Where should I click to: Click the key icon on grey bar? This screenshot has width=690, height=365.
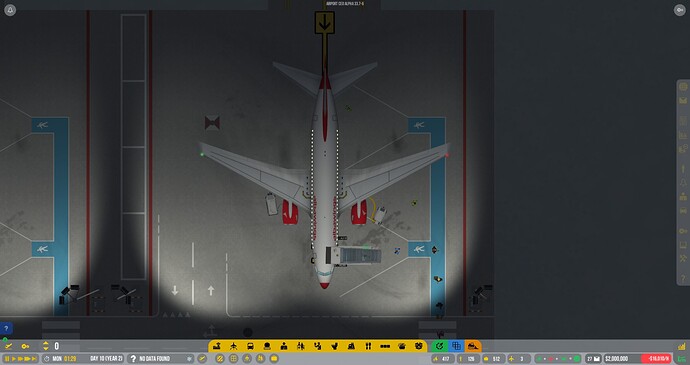[25, 347]
